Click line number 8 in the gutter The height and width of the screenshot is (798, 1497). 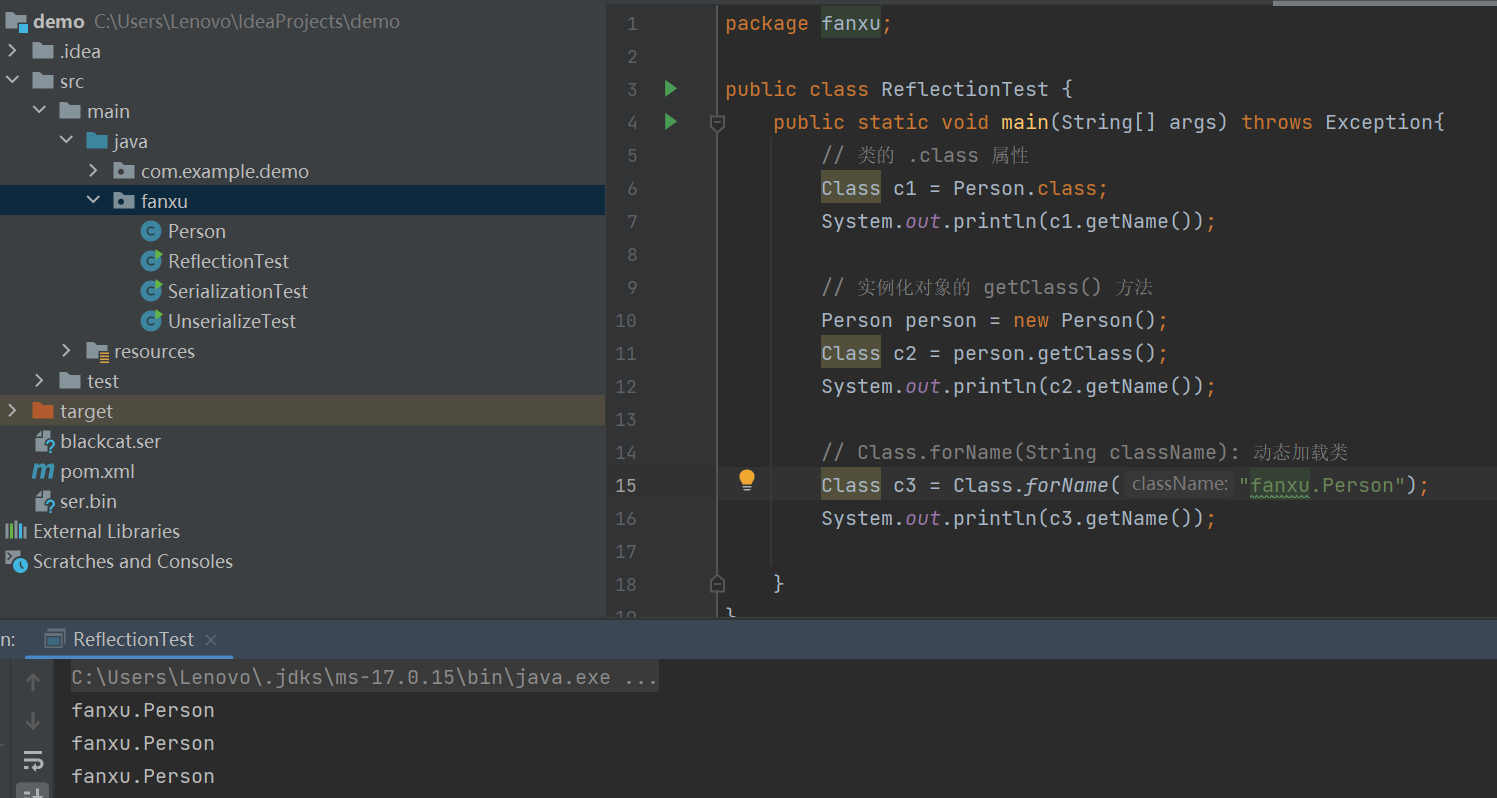[x=631, y=255]
